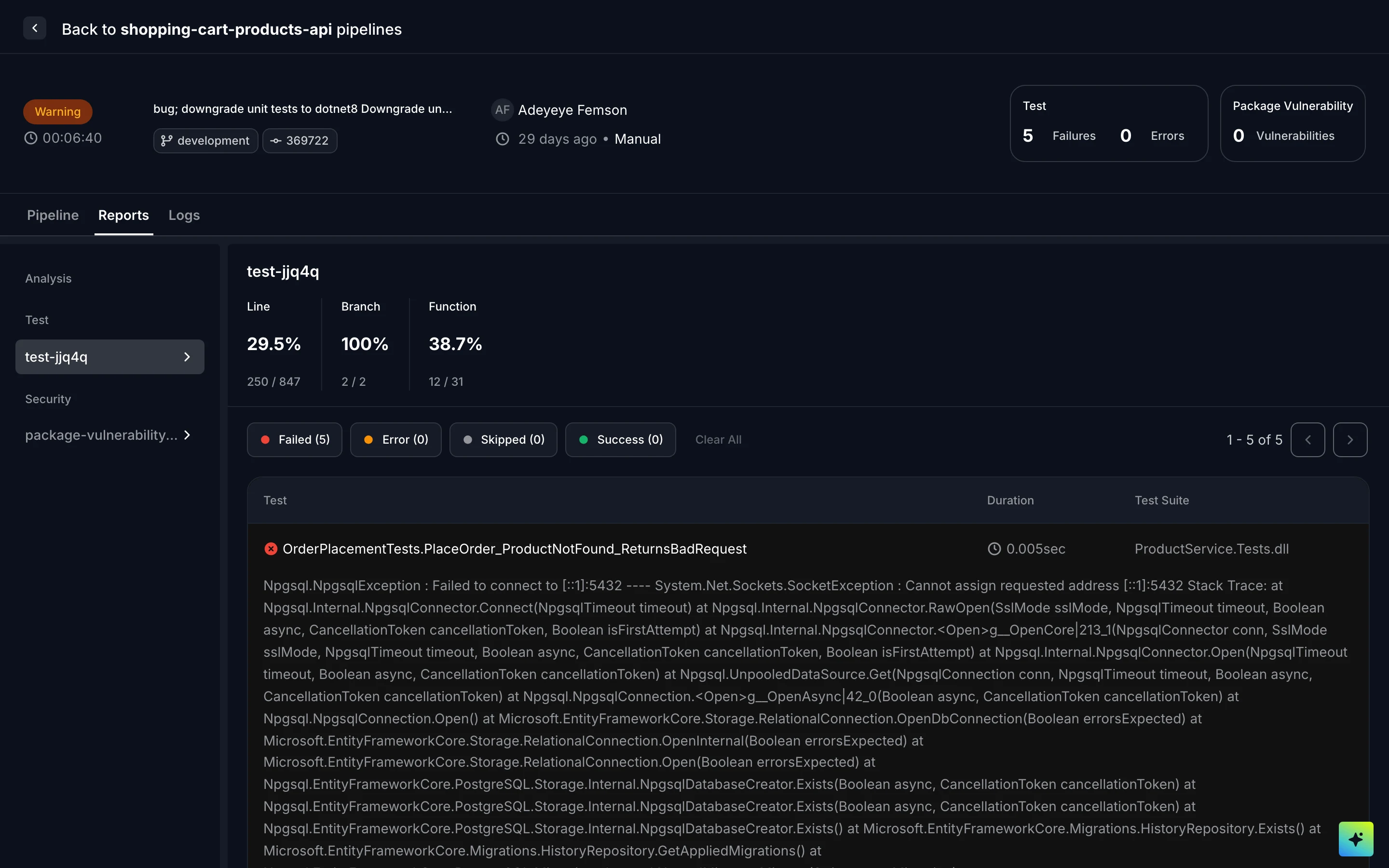The height and width of the screenshot is (868, 1389).
Task: Click the Warning status badge
Action: (58, 111)
